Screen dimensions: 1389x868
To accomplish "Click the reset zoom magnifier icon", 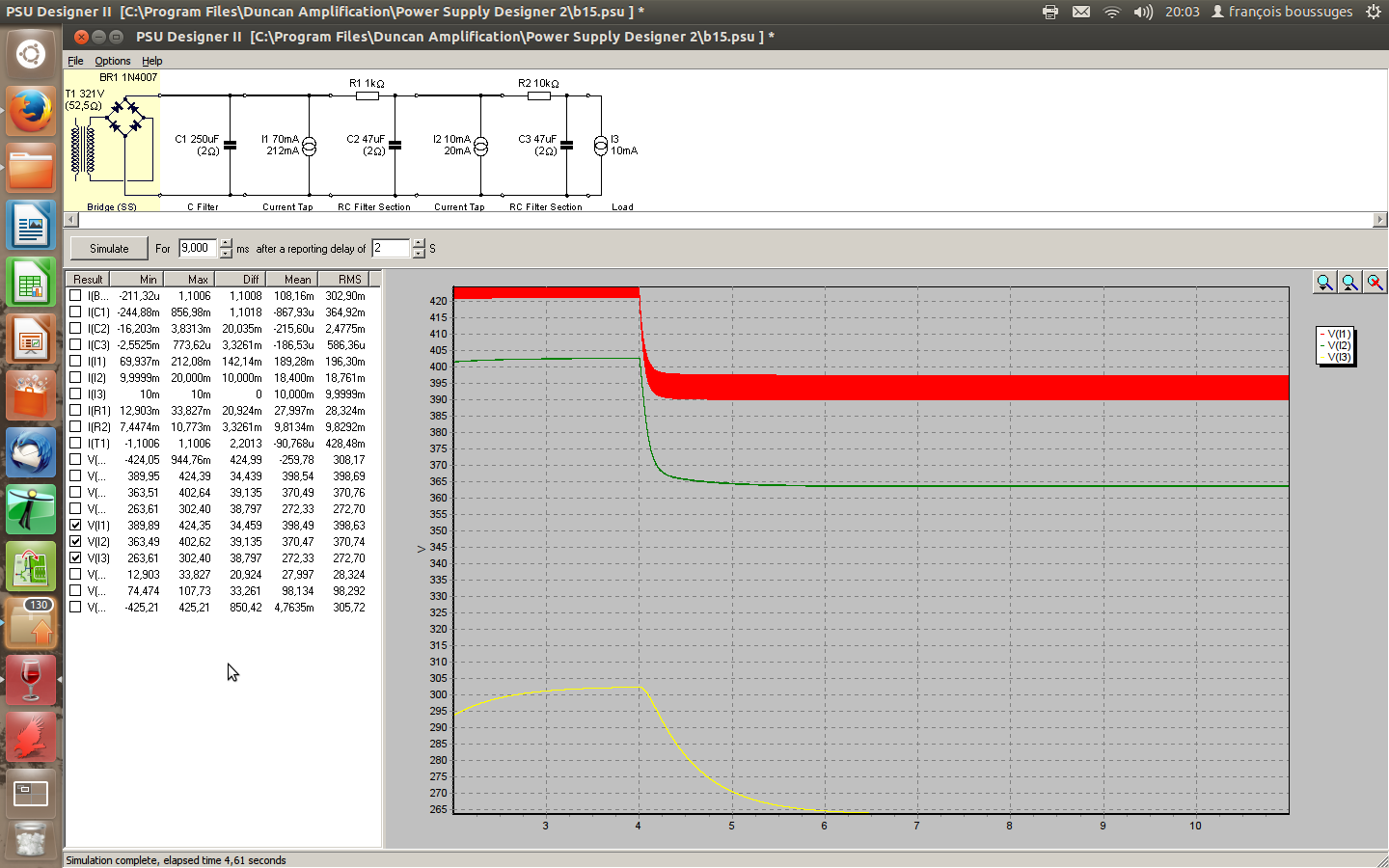I will [x=1375, y=282].
